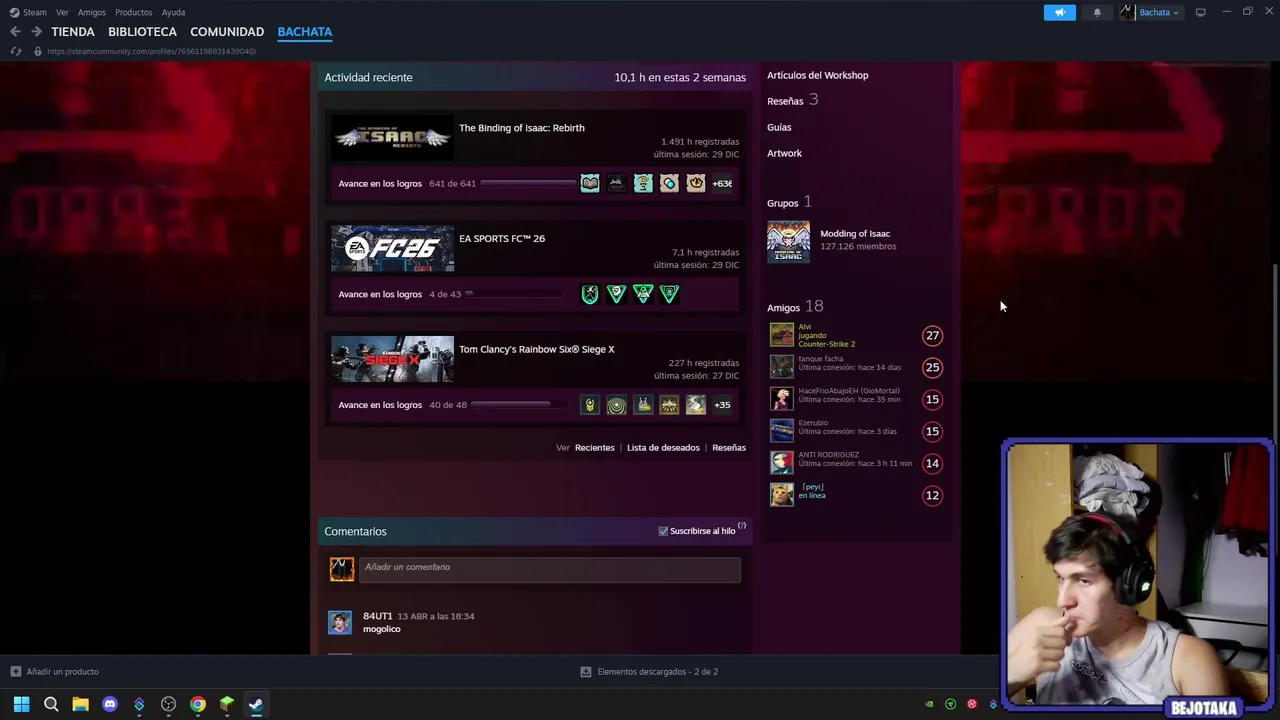Go to the TIENDA tab
The height and width of the screenshot is (720, 1280).
(x=73, y=32)
